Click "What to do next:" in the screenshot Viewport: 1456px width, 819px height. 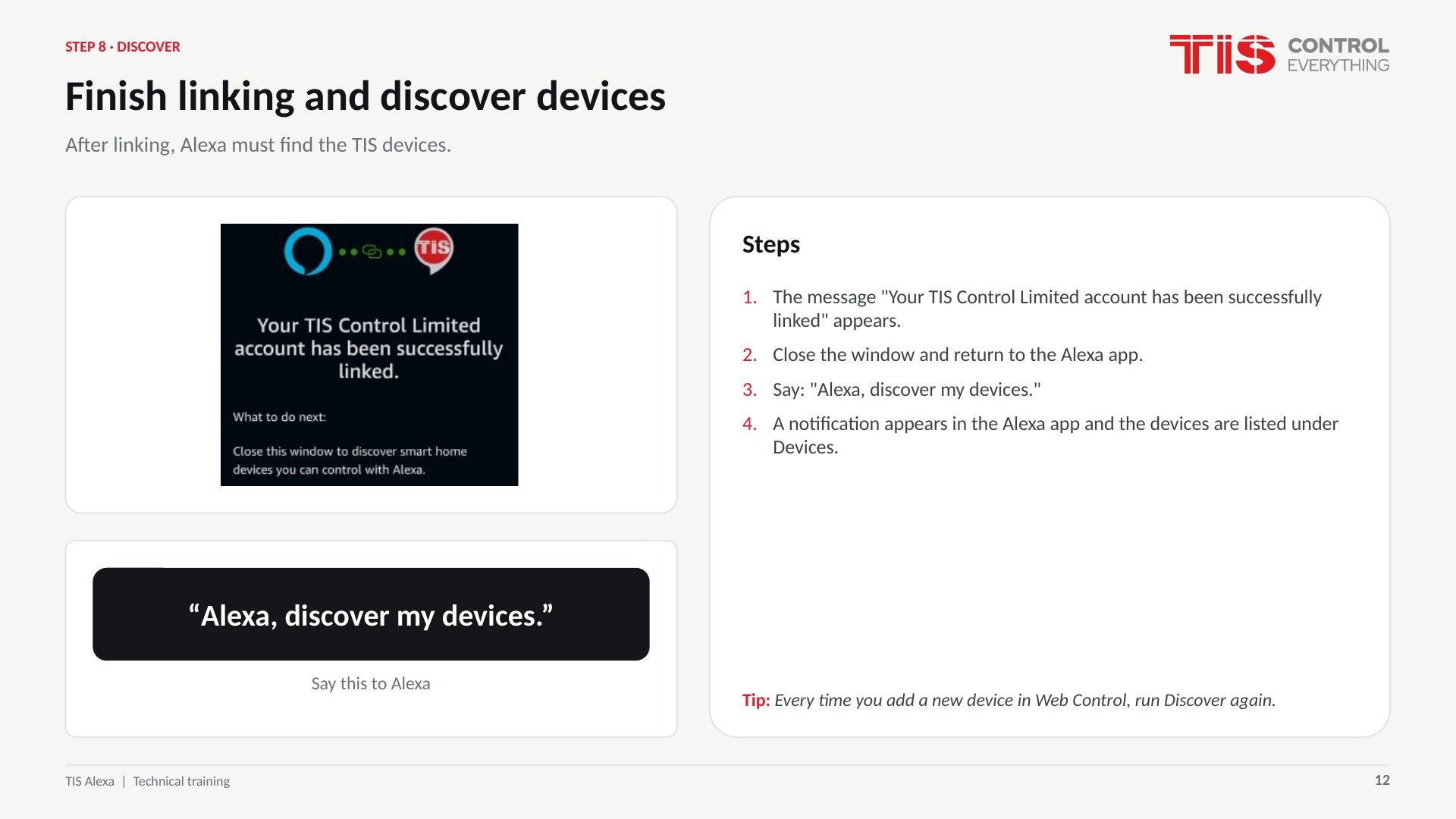tap(279, 417)
